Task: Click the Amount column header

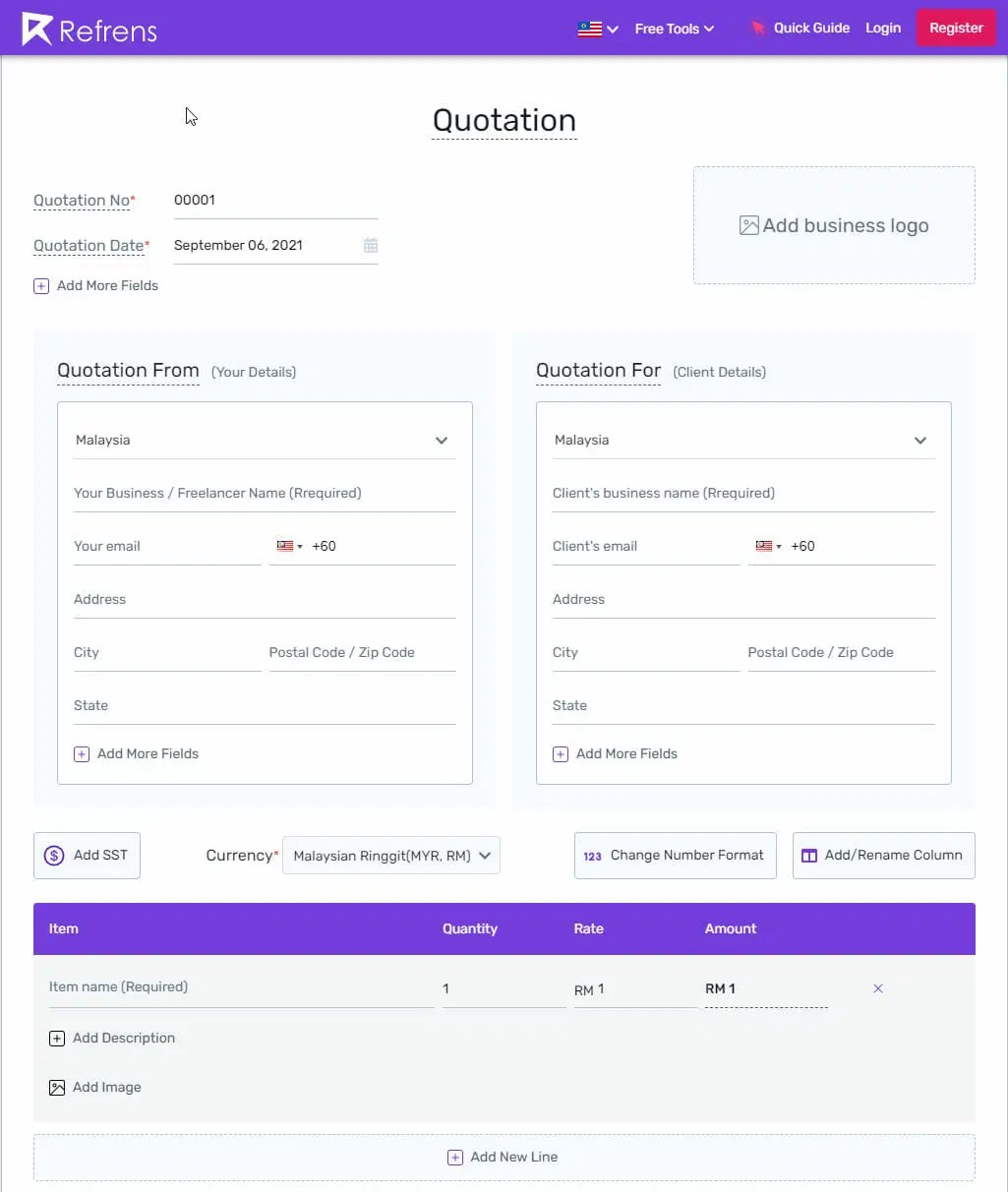Action: 731,929
